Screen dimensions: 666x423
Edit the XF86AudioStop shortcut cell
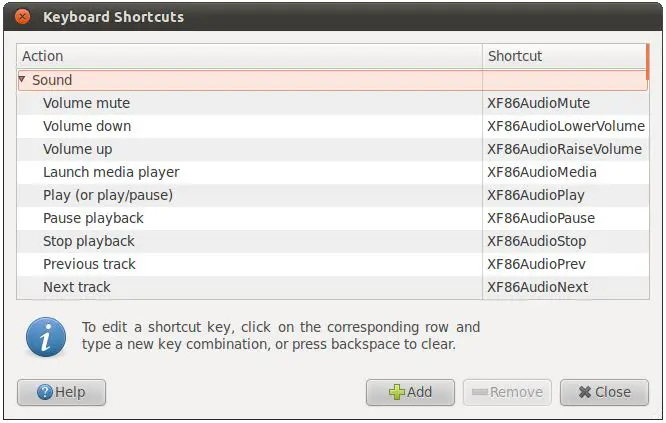[537, 241]
